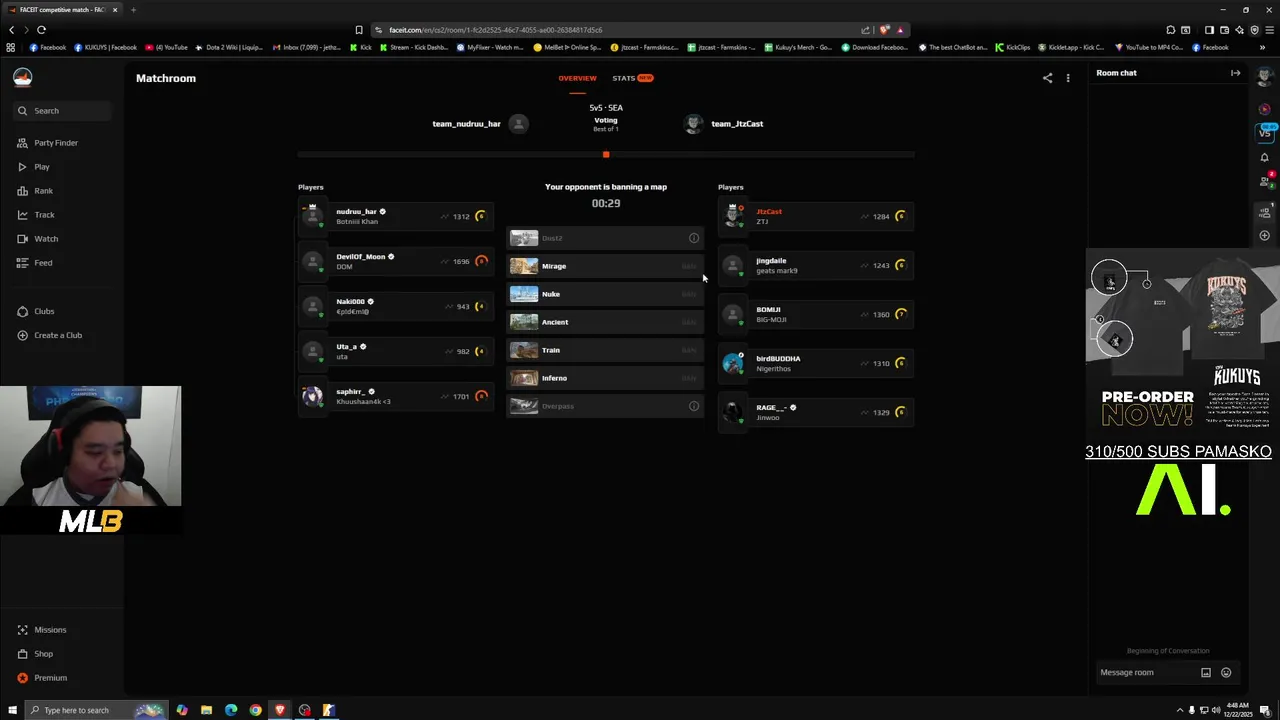Switch to the Overview tab
Image resolution: width=1280 pixels, height=720 pixels.
[577, 78]
